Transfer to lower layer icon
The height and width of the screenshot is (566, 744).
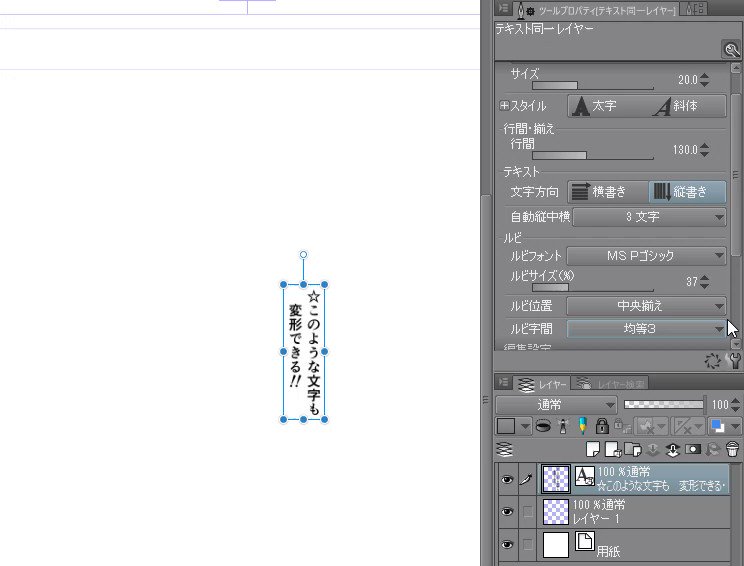tap(653, 449)
